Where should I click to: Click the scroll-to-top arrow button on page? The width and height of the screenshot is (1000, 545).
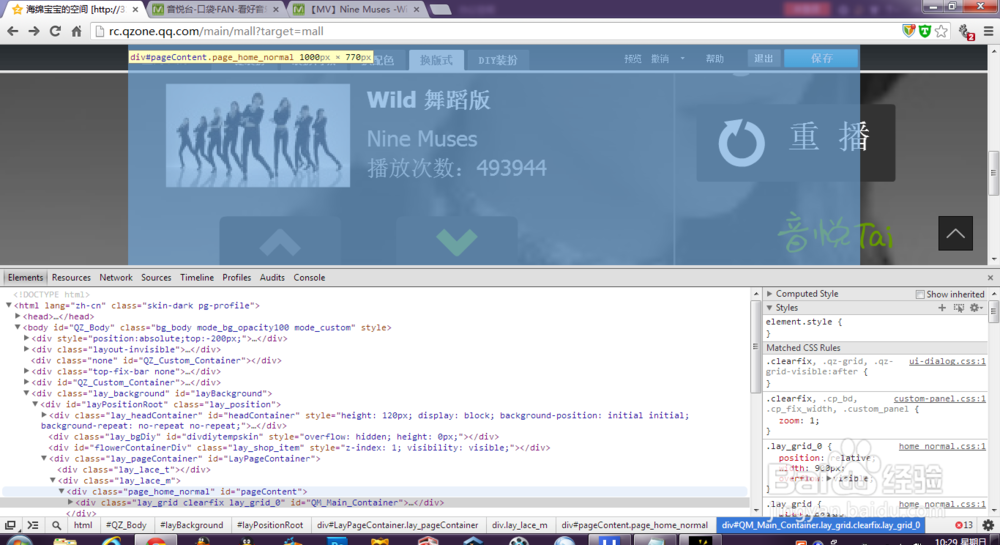click(x=955, y=233)
